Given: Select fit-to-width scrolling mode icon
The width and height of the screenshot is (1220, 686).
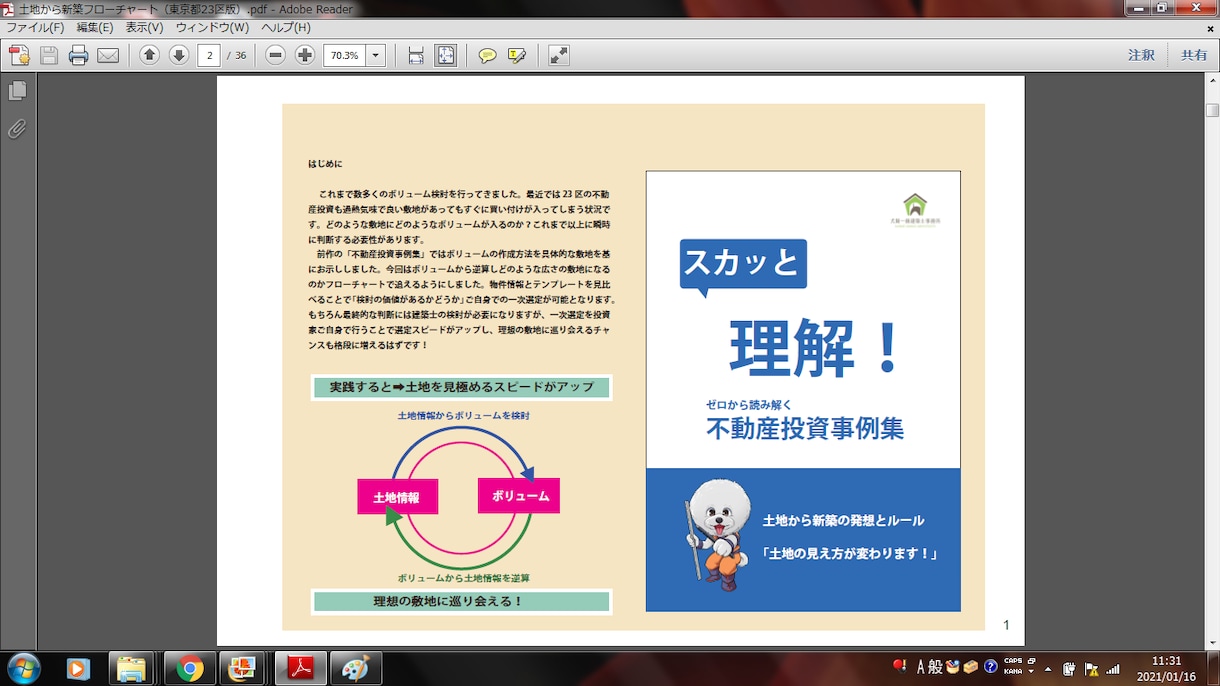Looking at the screenshot, I should pyautogui.click(x=416, y=56).
